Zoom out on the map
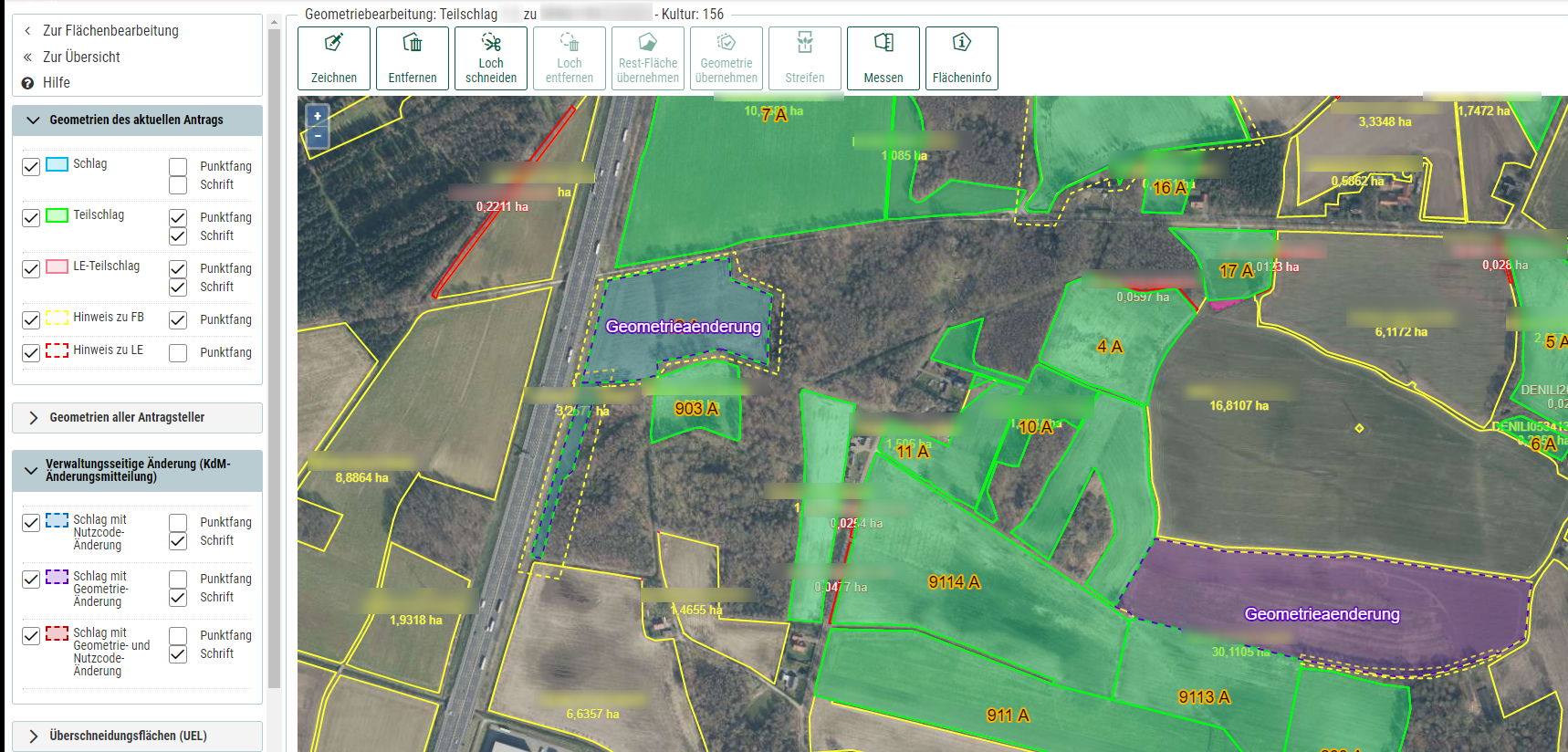The width and height of the screenshot is (1568, 752). pyautogui.click(x=318, y=136)
